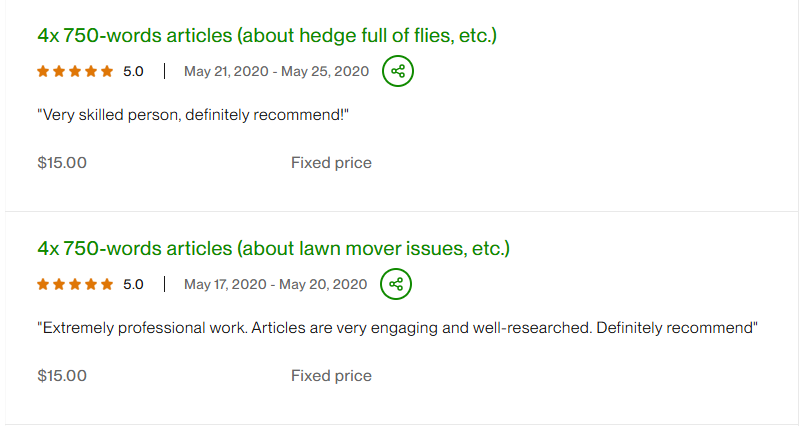
Task: Click first star of lawn mover rating
Action: click(43, 285)
